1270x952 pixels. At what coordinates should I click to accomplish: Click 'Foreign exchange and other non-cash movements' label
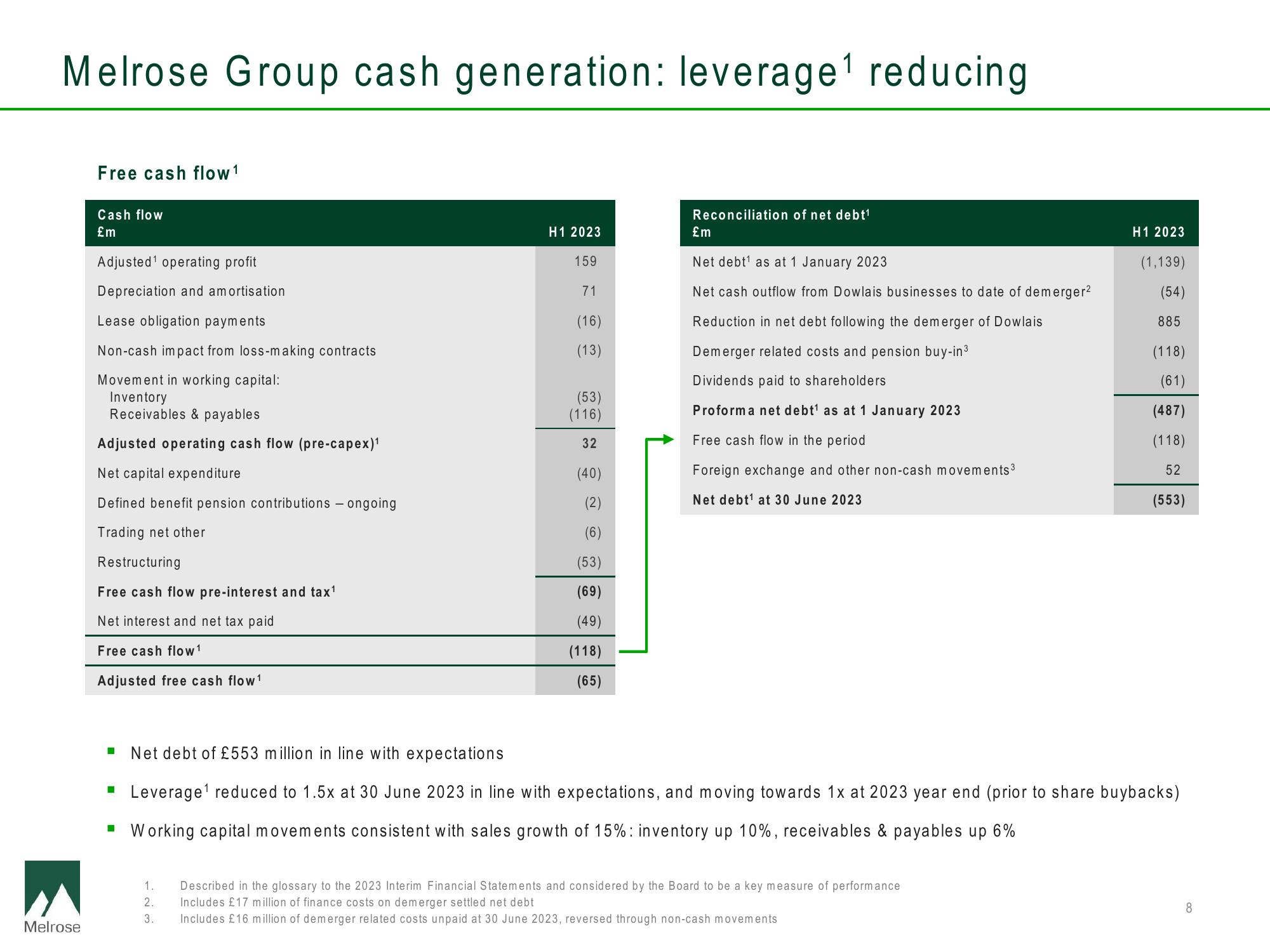pyautogui.click(x=854, y=470)
